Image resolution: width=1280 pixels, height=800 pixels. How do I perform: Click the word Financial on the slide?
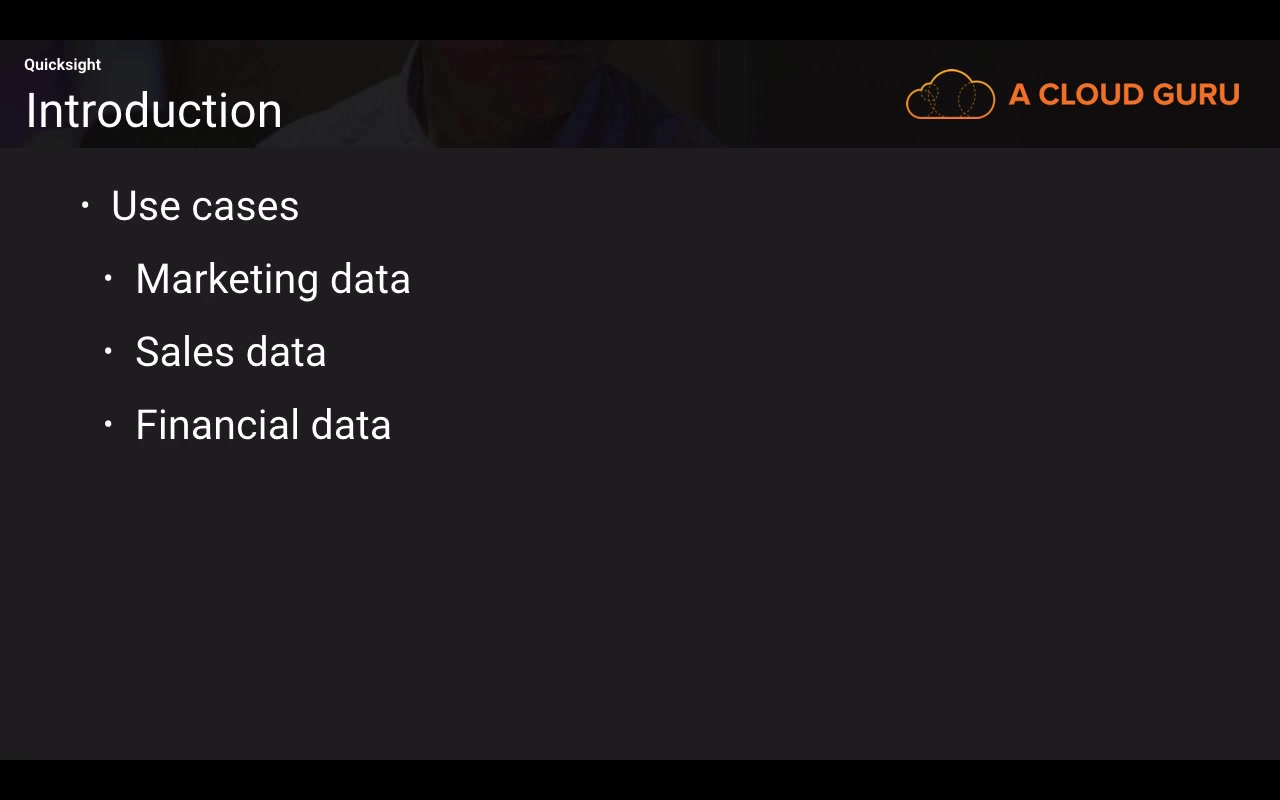(x=217, y=425)
